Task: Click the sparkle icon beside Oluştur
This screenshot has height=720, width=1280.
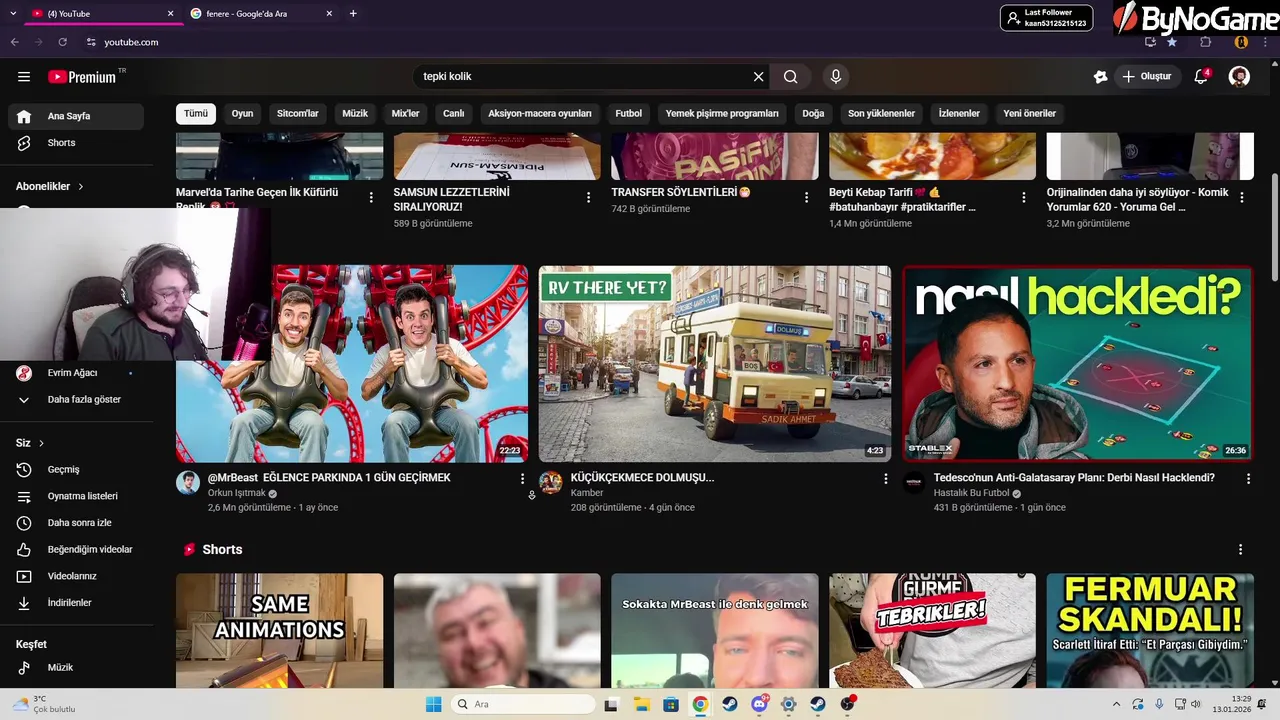Action: point(1100,77)
